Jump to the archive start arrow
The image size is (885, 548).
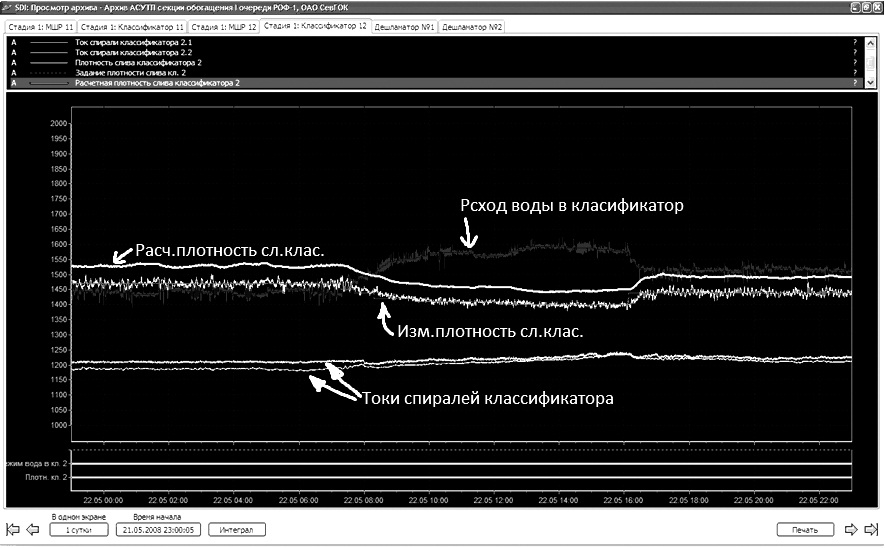(x=13, y=529)
